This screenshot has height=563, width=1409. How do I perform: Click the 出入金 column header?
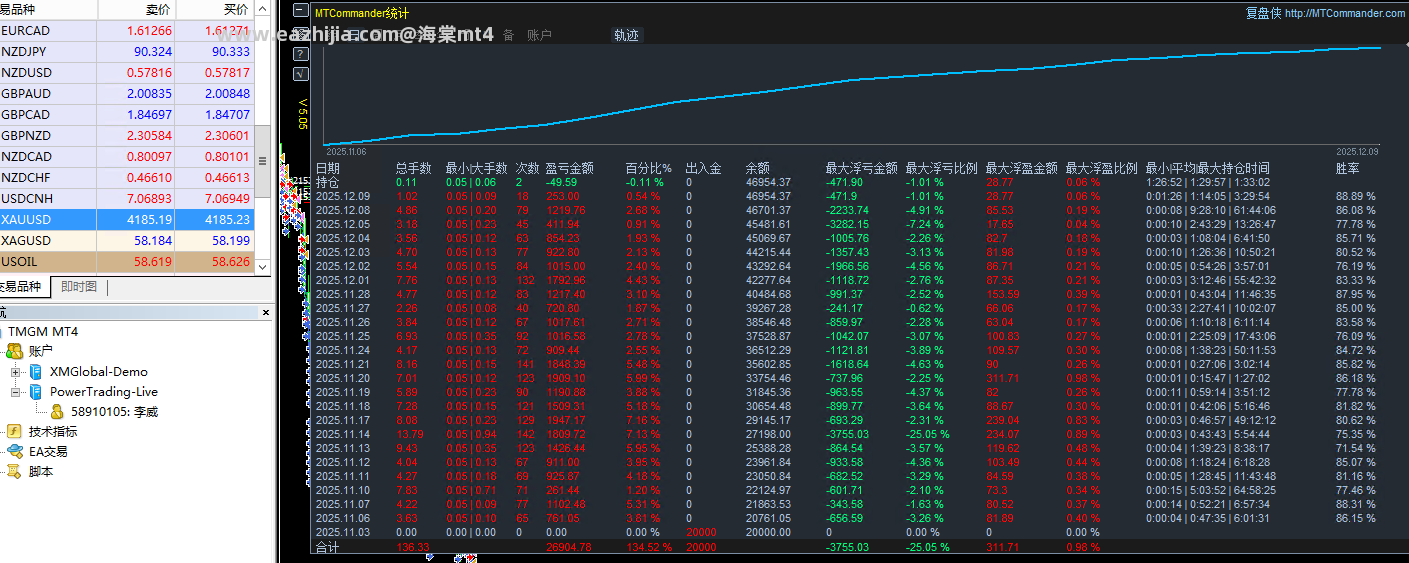(x=704, y=168)
